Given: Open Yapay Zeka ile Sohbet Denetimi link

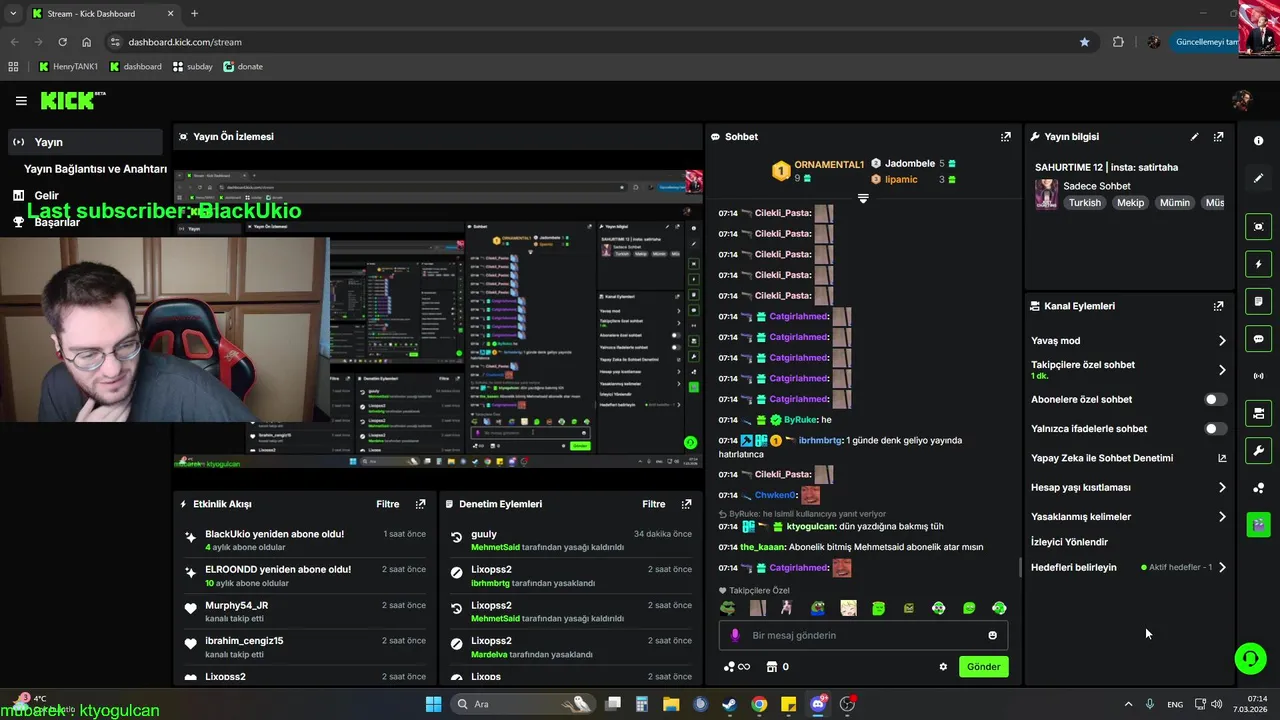Looking at the screenshot, I should [x=1128, y=458].
